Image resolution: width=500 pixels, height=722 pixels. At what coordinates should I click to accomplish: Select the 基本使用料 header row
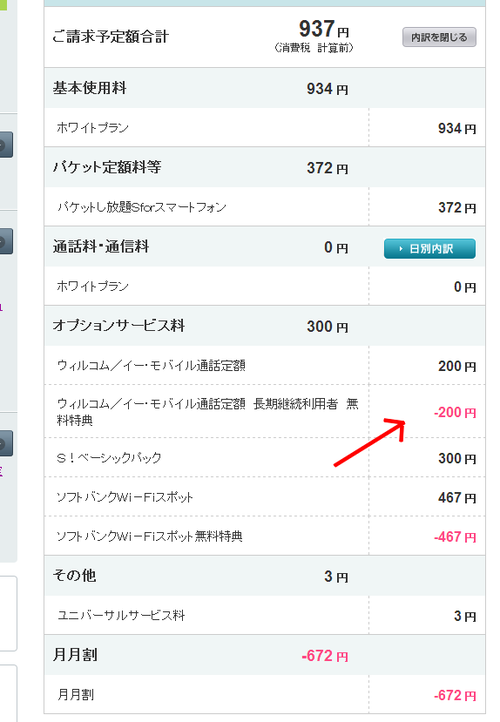point(265,88)
